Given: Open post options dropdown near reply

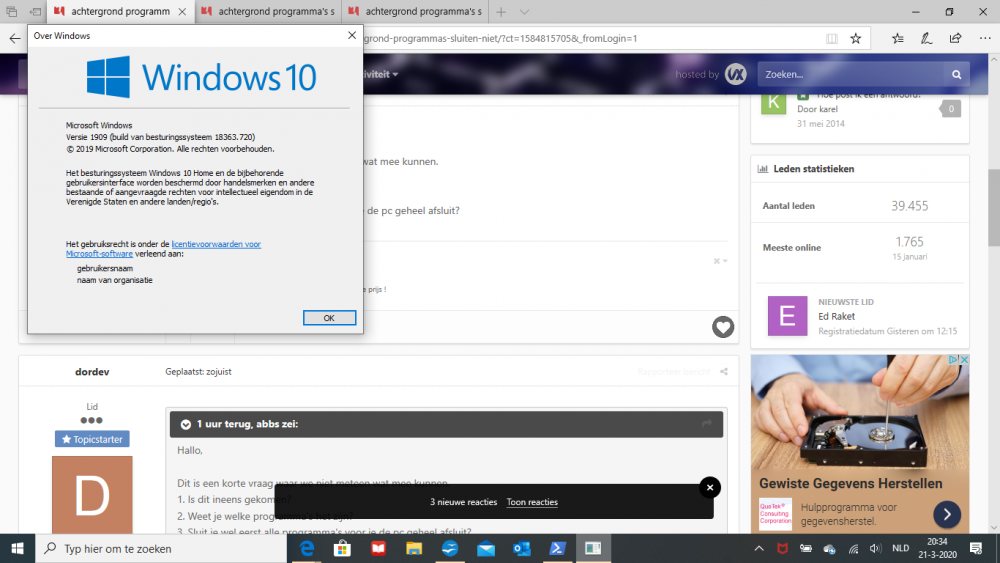Looking at the screenshot, I should pyautogui.click(x=721, y=261).
